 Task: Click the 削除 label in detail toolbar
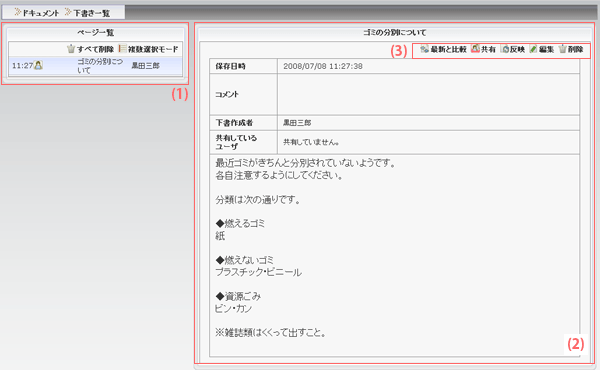pyautogui.click(x=576, y=49)
